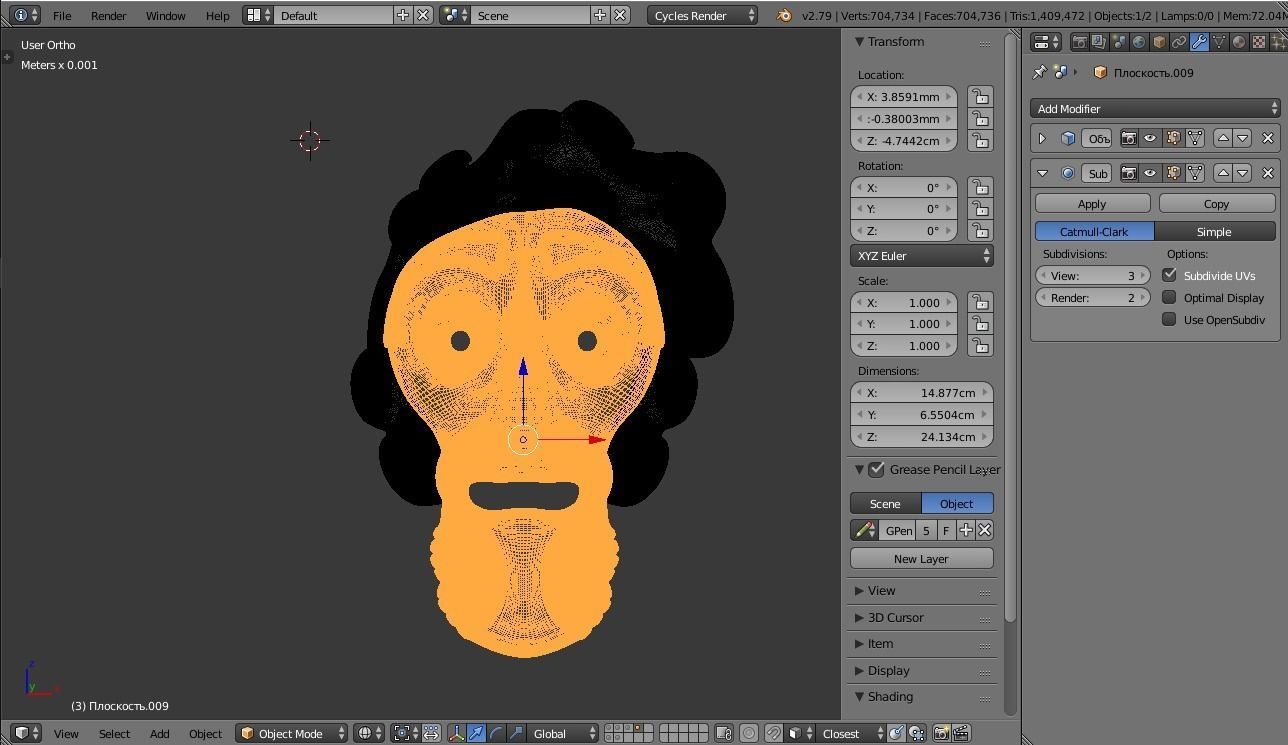The height and width of the screenshot is (745, 1288).
Task: Adjust the Render subdivisions field
Action: coord(1093,297)
